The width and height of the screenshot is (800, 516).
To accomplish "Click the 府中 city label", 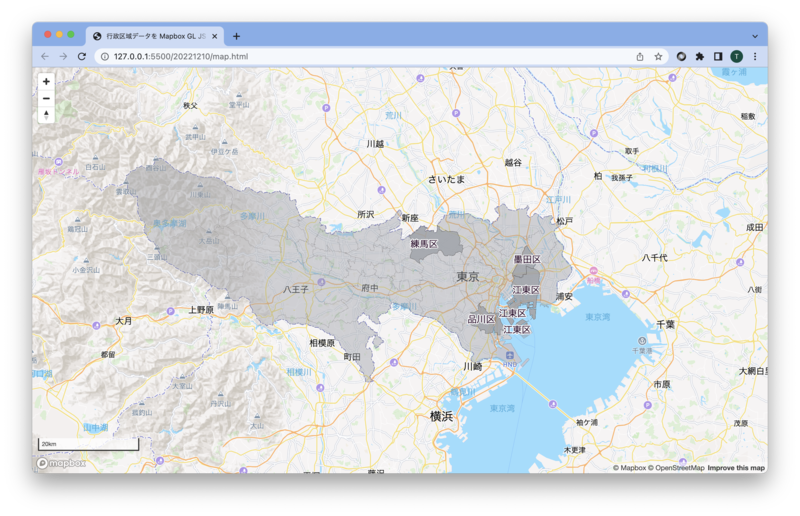I will coord(370,288).
